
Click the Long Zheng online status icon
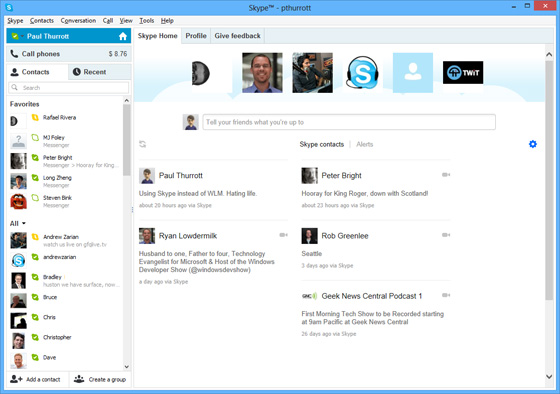pos(35,178)
